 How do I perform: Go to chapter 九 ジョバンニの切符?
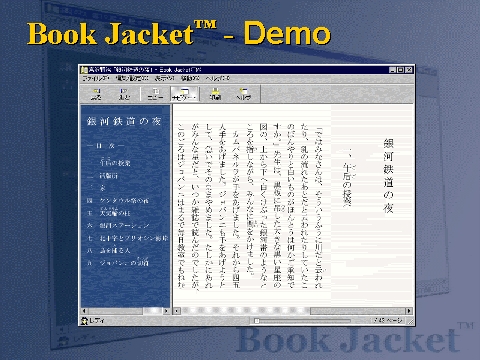[x=118, y=262]
